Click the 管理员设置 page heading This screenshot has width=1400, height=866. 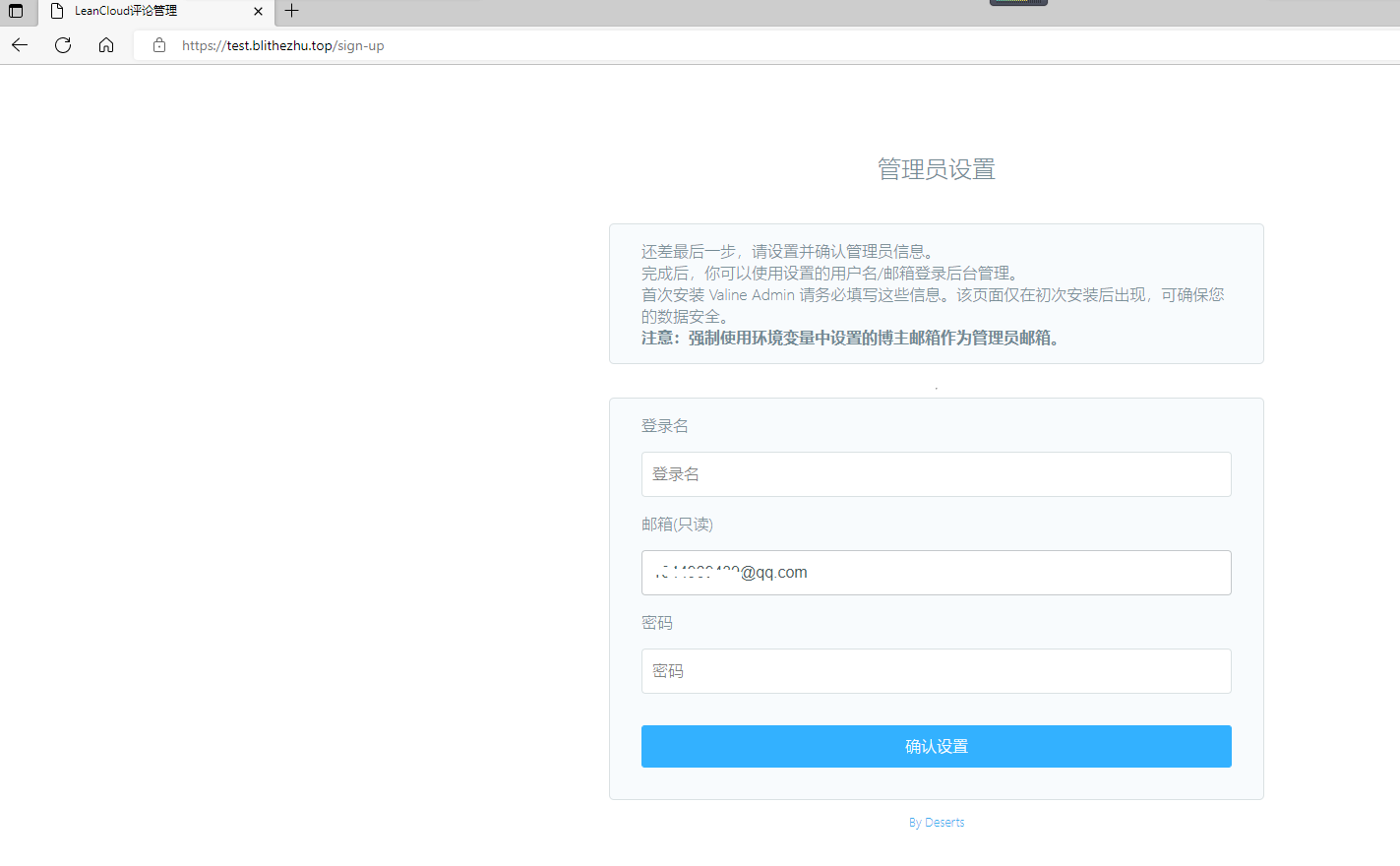(x=936, y=169)
